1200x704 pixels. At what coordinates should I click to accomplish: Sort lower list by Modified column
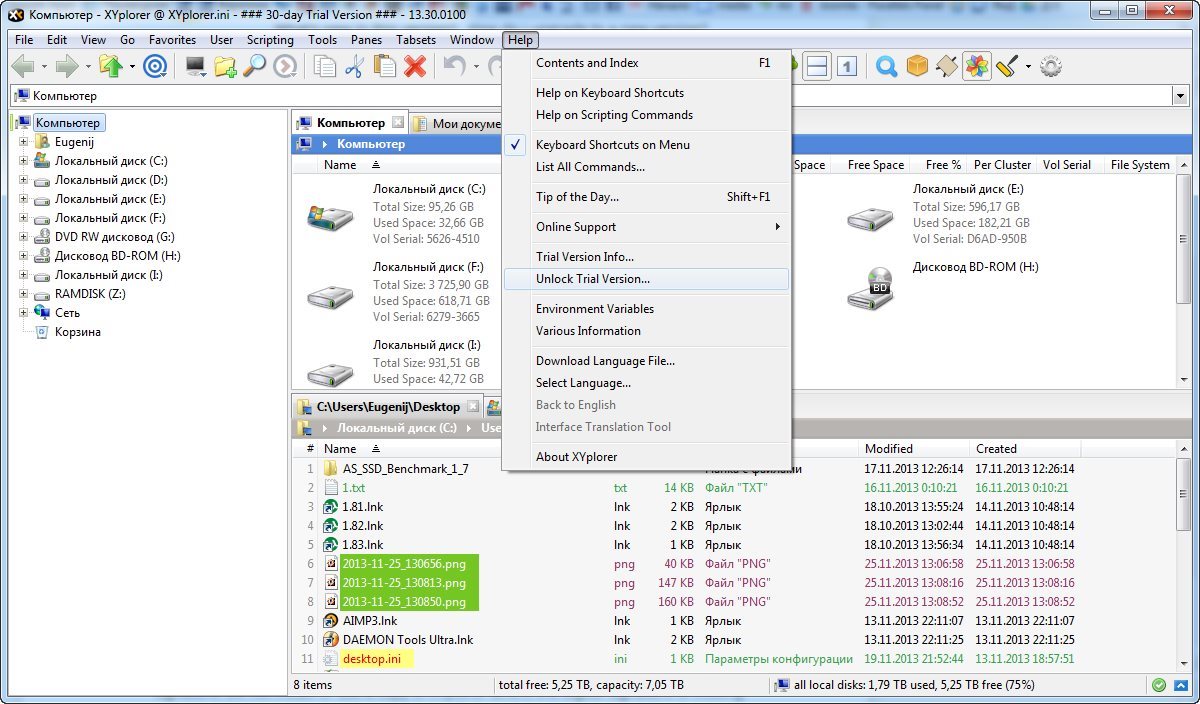click(914, 449)
